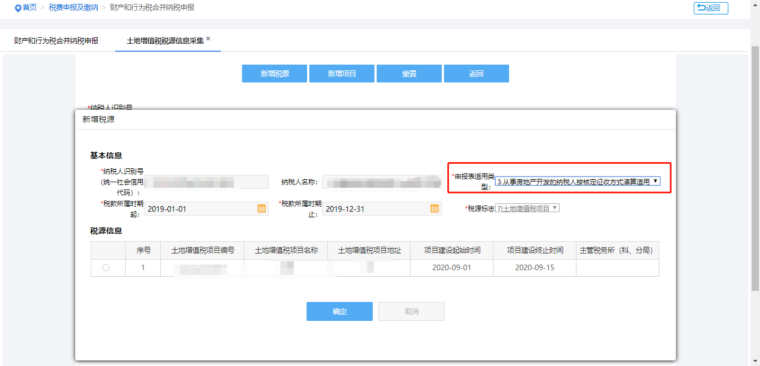Go to 首页 breadcrumb link

30,8
